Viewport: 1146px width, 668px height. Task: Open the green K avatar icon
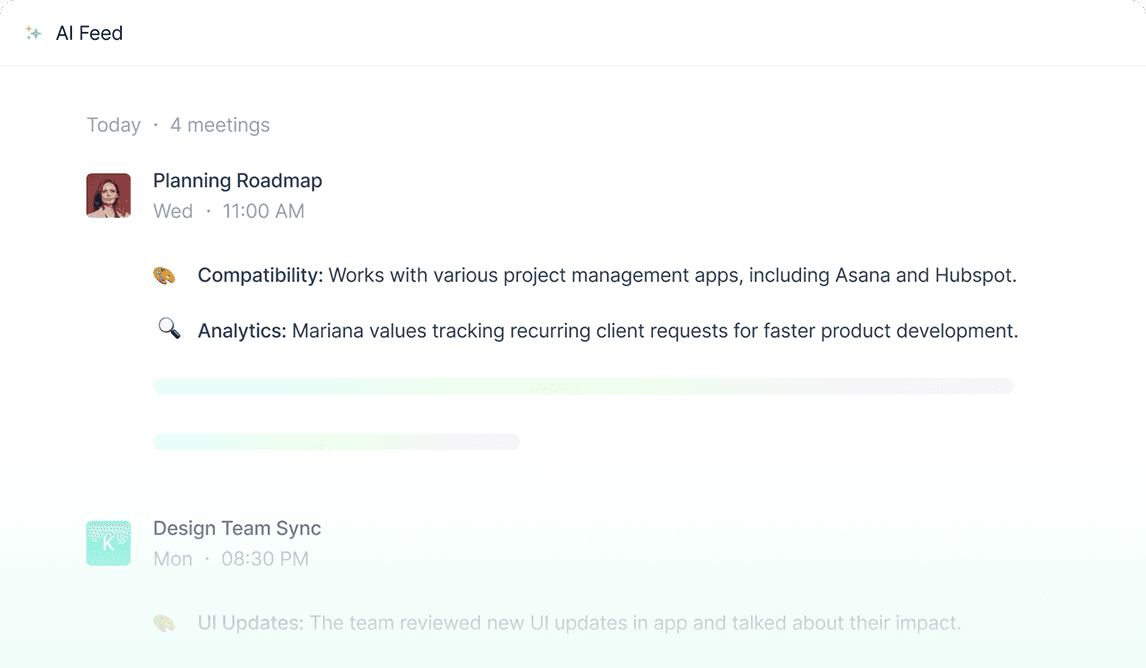(x=108, y=543)
